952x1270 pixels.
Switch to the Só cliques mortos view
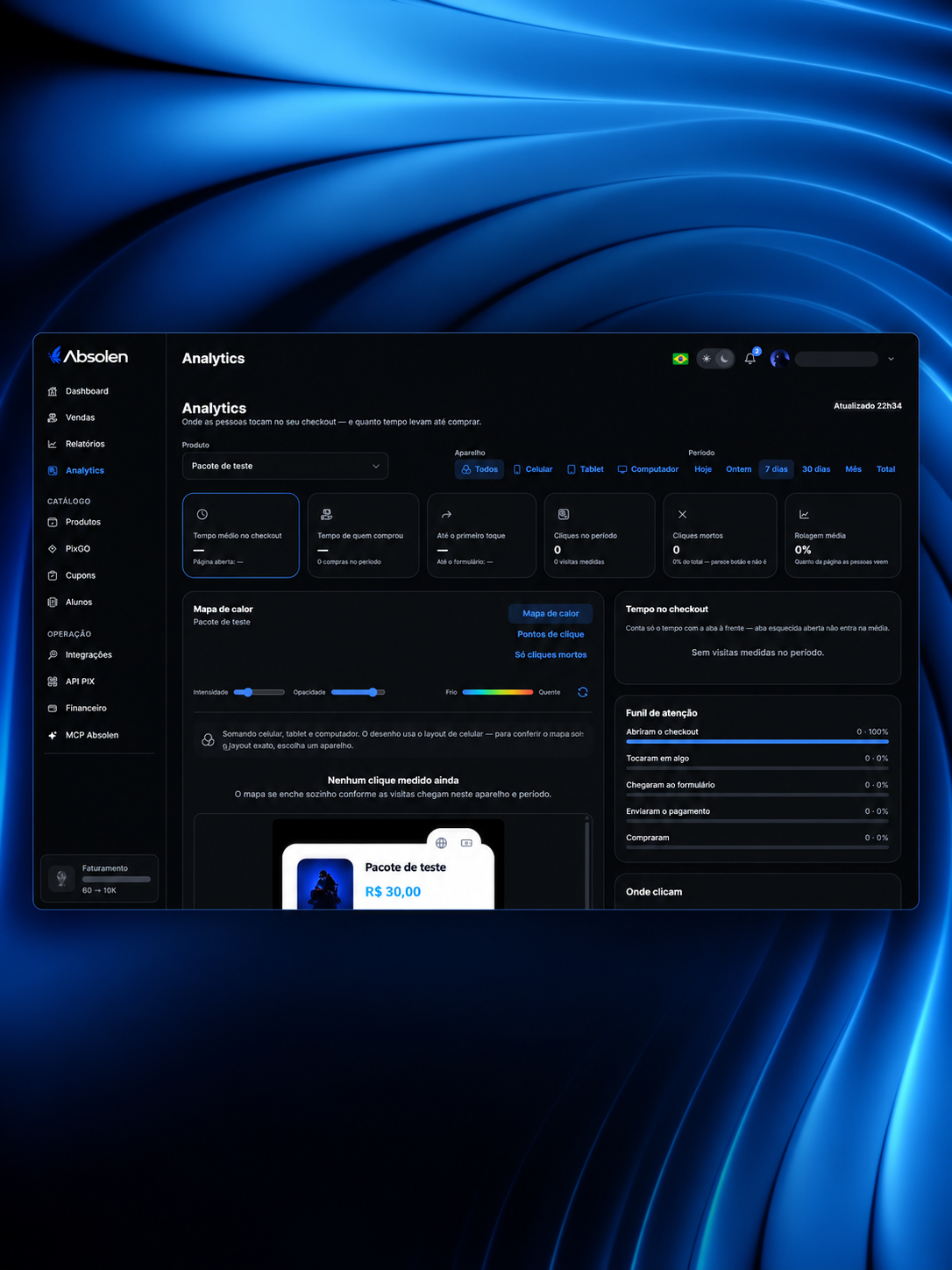click(551, 655)
